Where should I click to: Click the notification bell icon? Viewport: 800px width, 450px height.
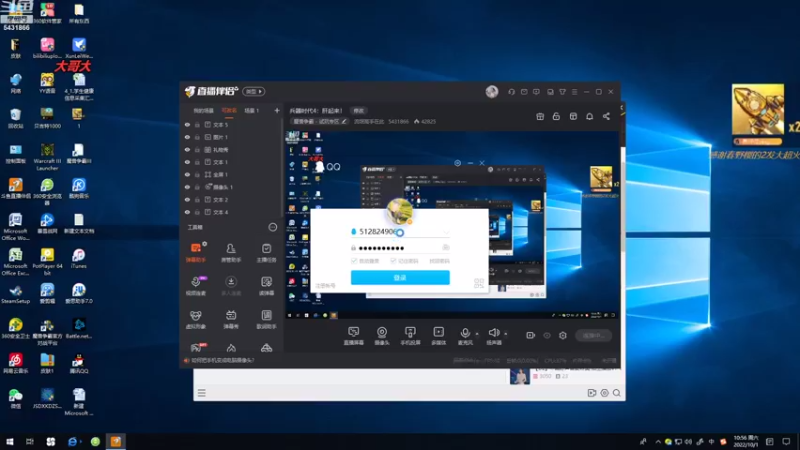589,116
